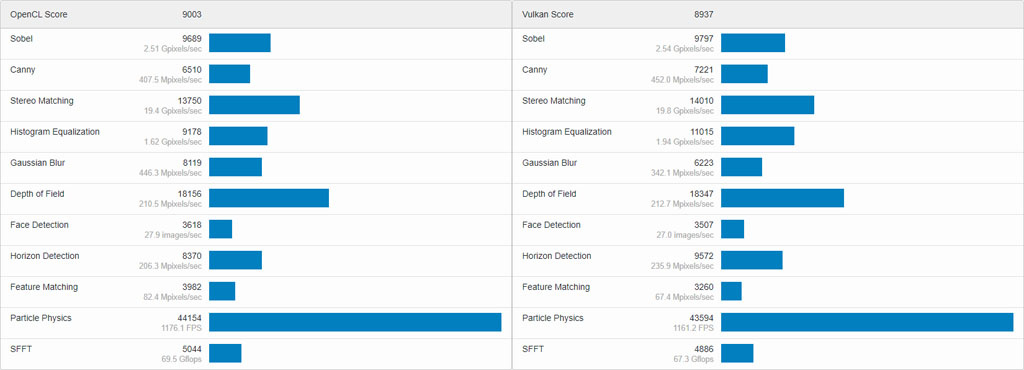Viewport: 1024px width, 370px height.
Task: Click the OpenCL score value 9003
Action: pyautogui.click(x=192, y=14)
